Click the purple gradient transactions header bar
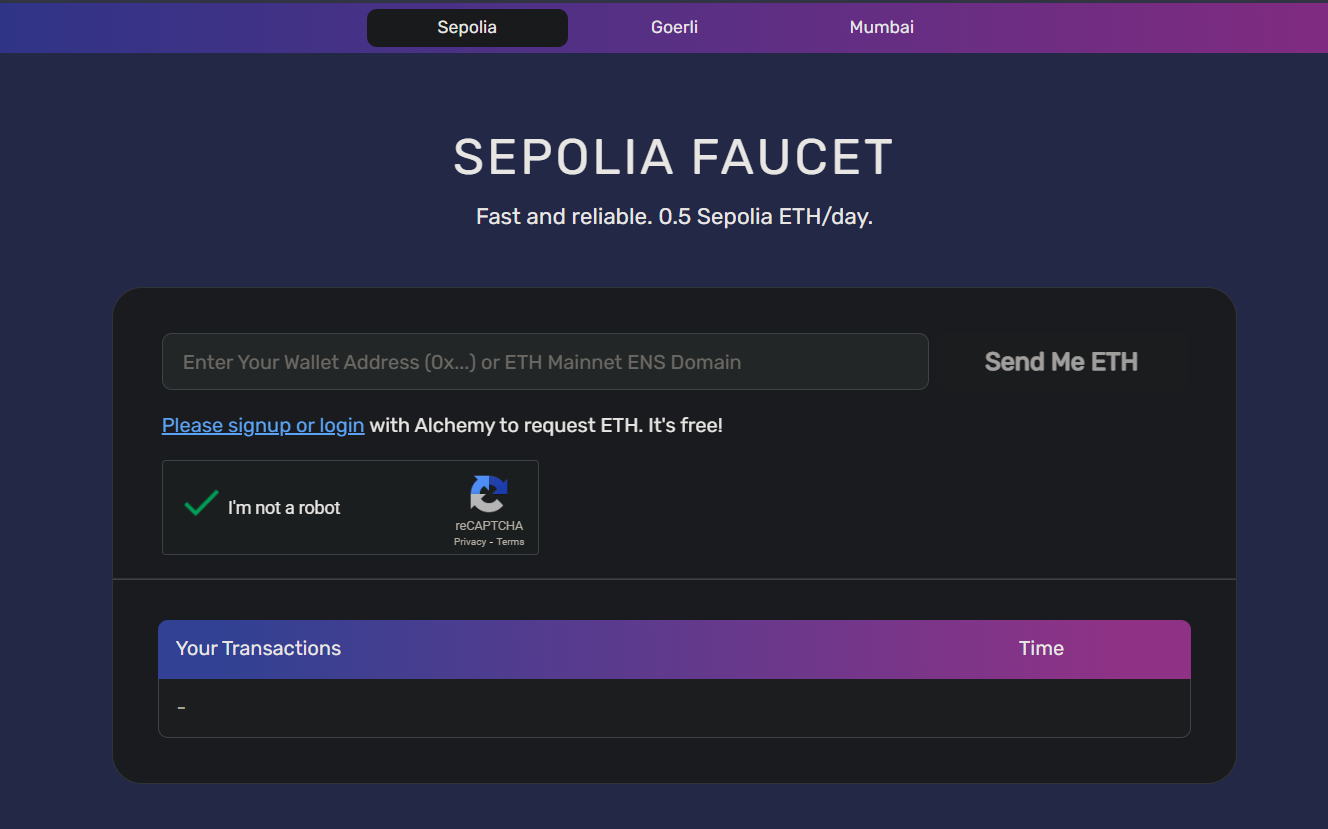This screenshot has width=1328, height=829. point(674,650)
